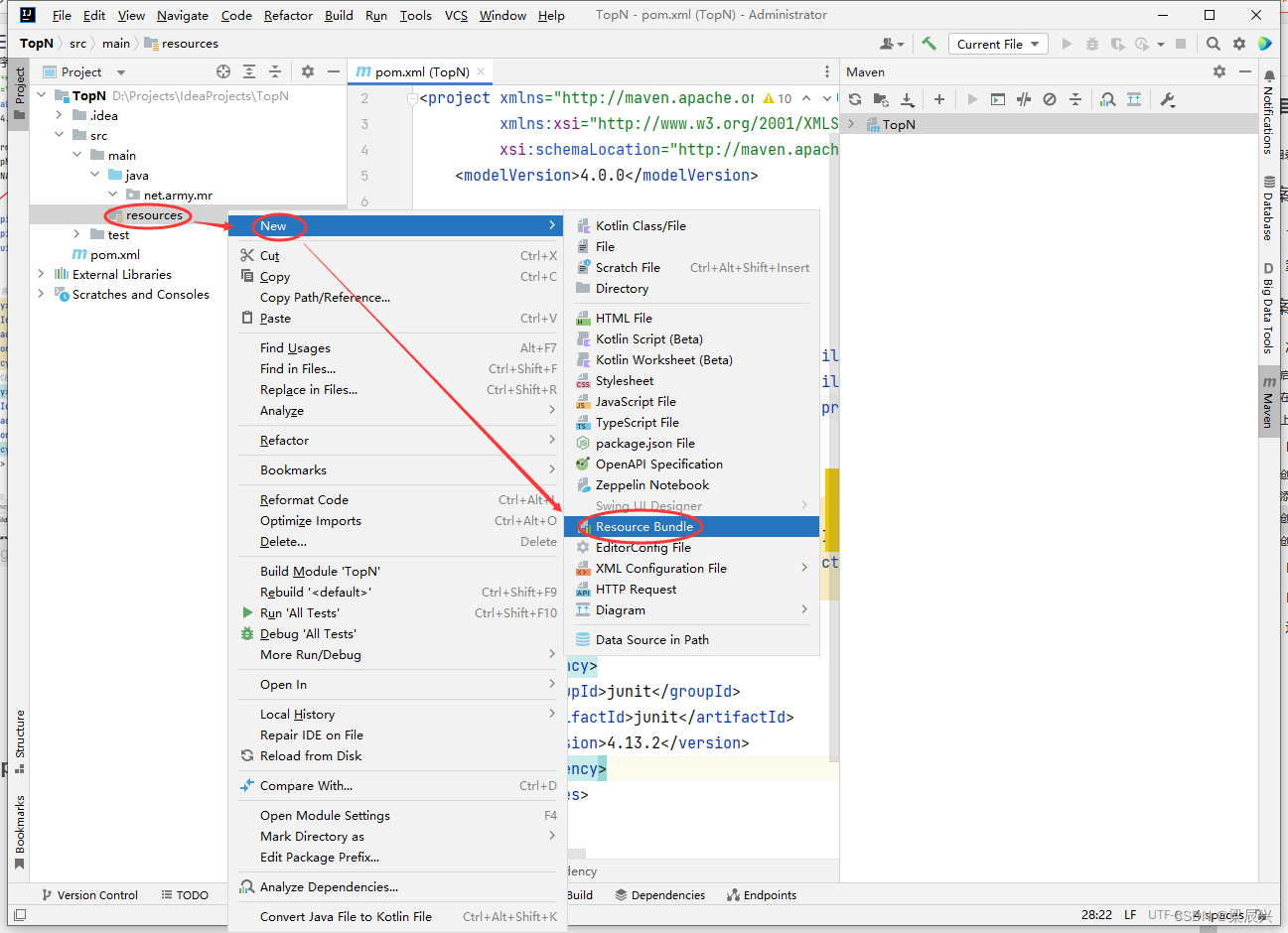Open the TODO tool window
The height and width of the screenshot is (933, 1288).
coord(185,895)
